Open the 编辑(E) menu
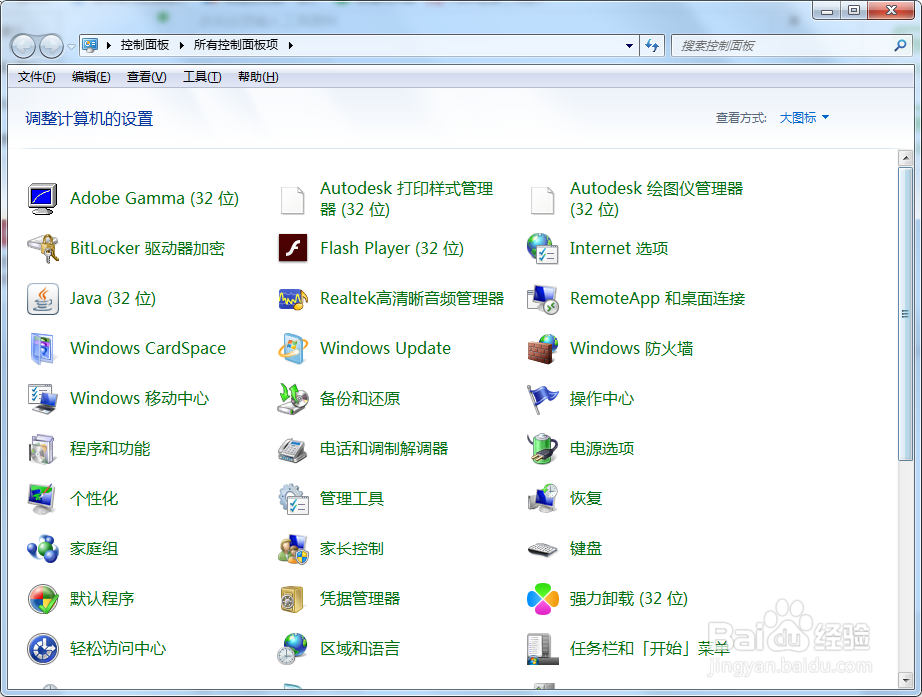922x697 pixels. point(91,77)
